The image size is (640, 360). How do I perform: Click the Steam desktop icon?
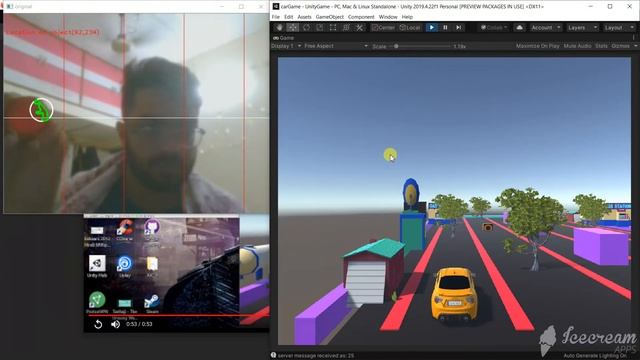(x=152, y=304)
